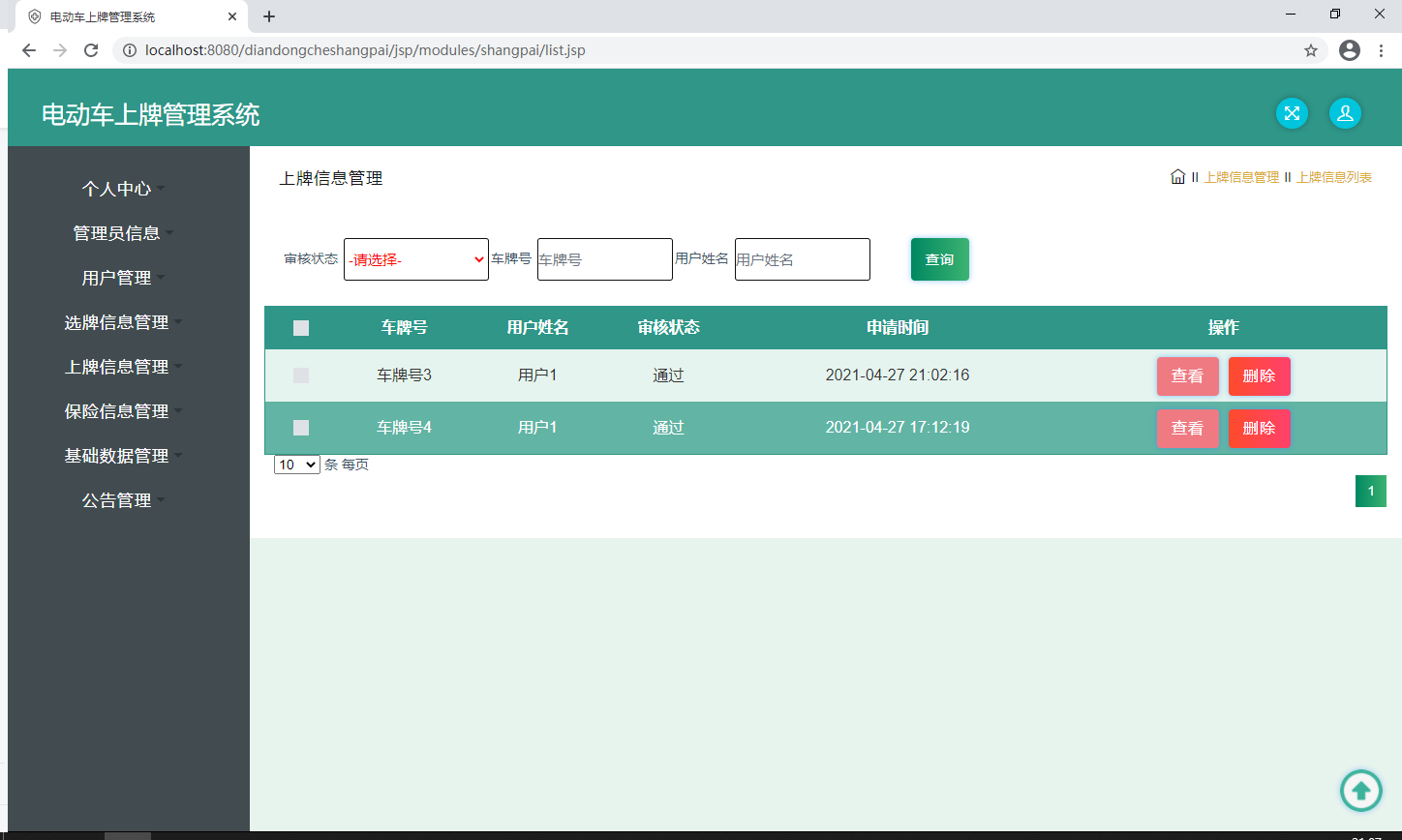Click the browser back arrow

[x=29, y=50]
